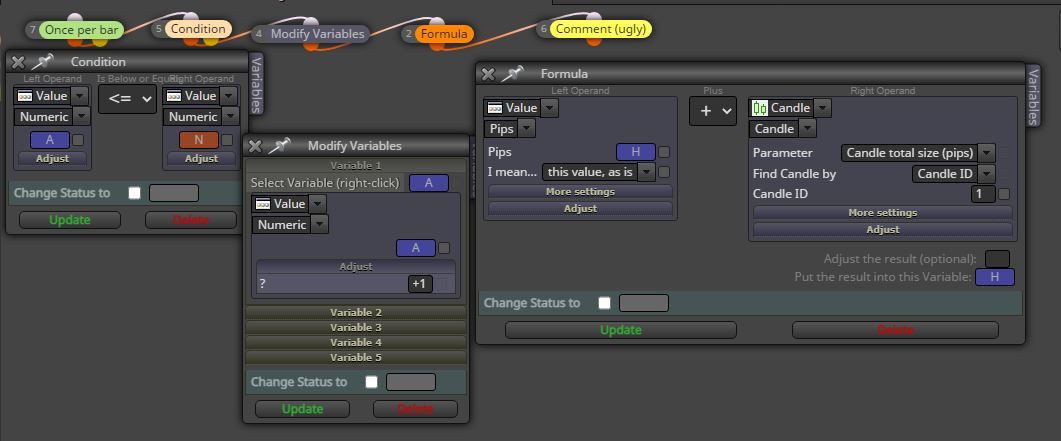Click the +1 adjust field in Modify Variables

(420, 284)
